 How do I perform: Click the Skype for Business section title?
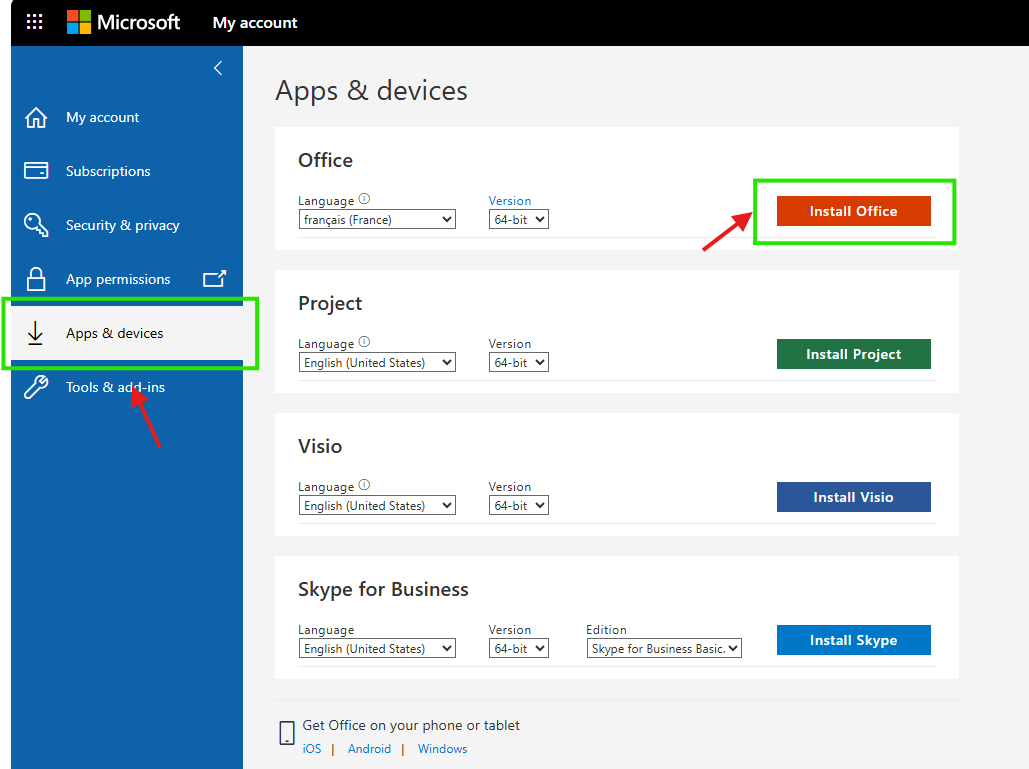tap(383, 589)
